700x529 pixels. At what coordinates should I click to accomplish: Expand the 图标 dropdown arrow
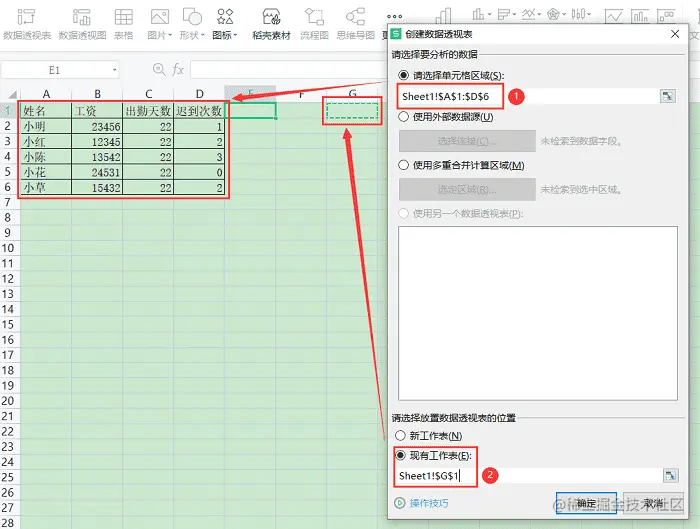point(235,35)
